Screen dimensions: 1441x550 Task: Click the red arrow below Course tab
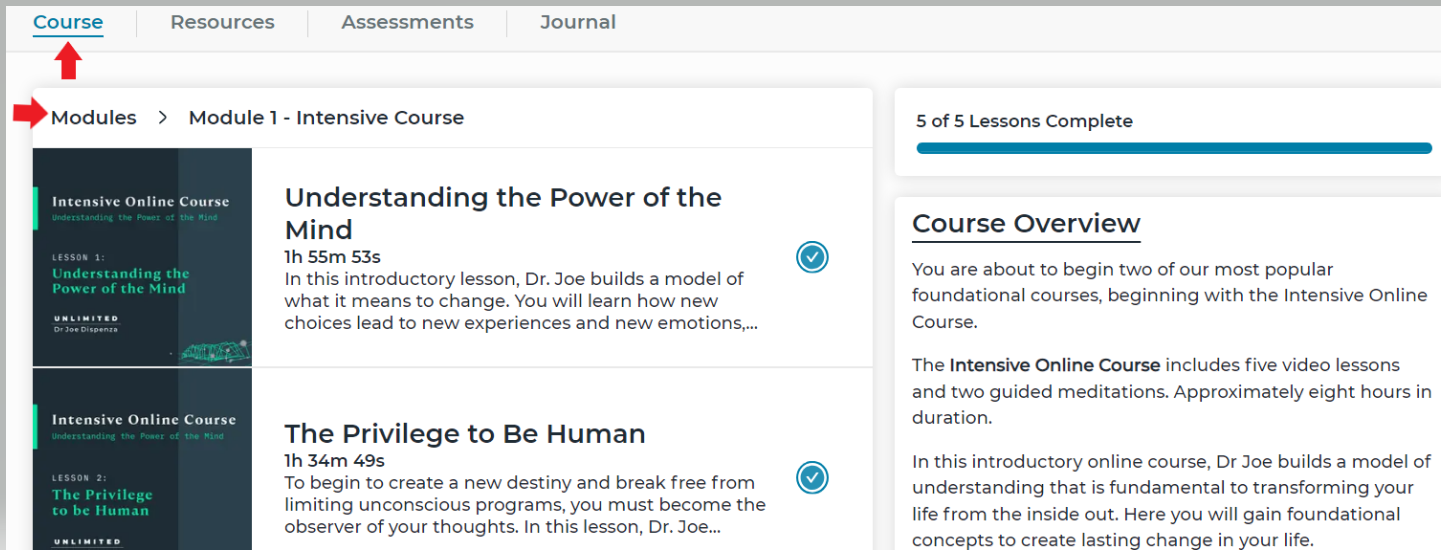pos(68,62)
